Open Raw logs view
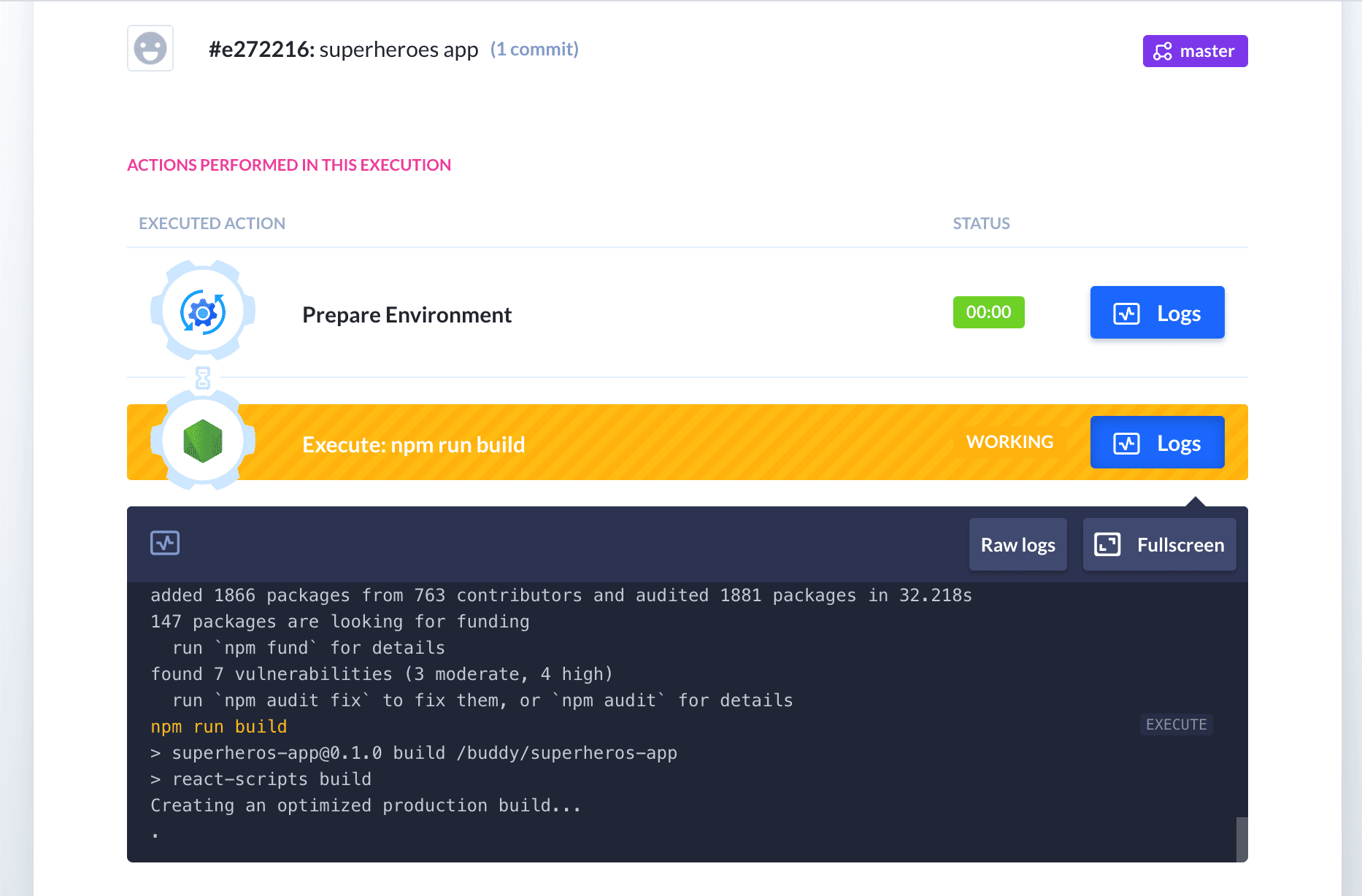Viewport: 1362px width, 896px height. point(1017,545)
